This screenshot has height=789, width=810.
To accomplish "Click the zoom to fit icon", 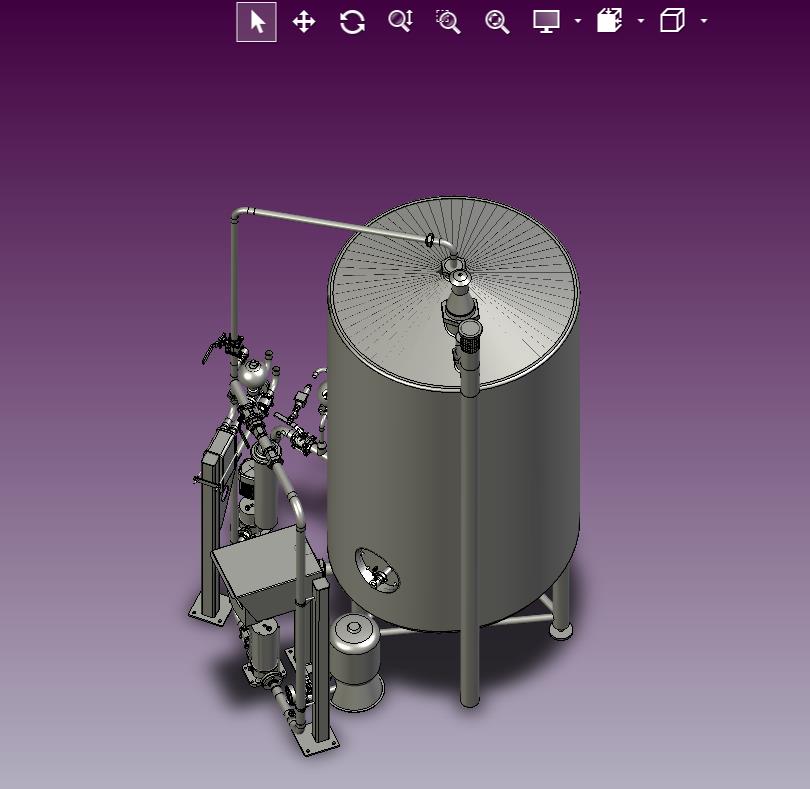I will point(497,22).
